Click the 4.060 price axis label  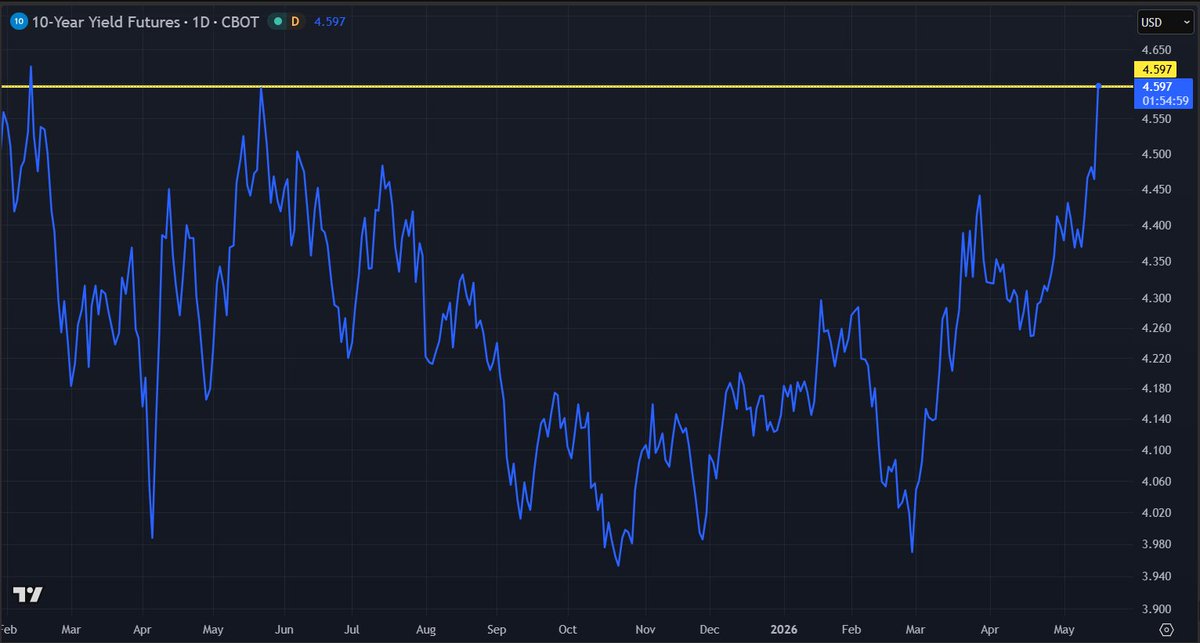pyautogui.click(x=1156, y=482)
